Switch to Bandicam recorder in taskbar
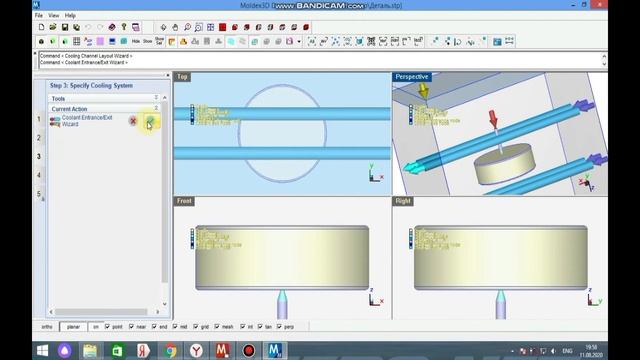 pos(249,351)
